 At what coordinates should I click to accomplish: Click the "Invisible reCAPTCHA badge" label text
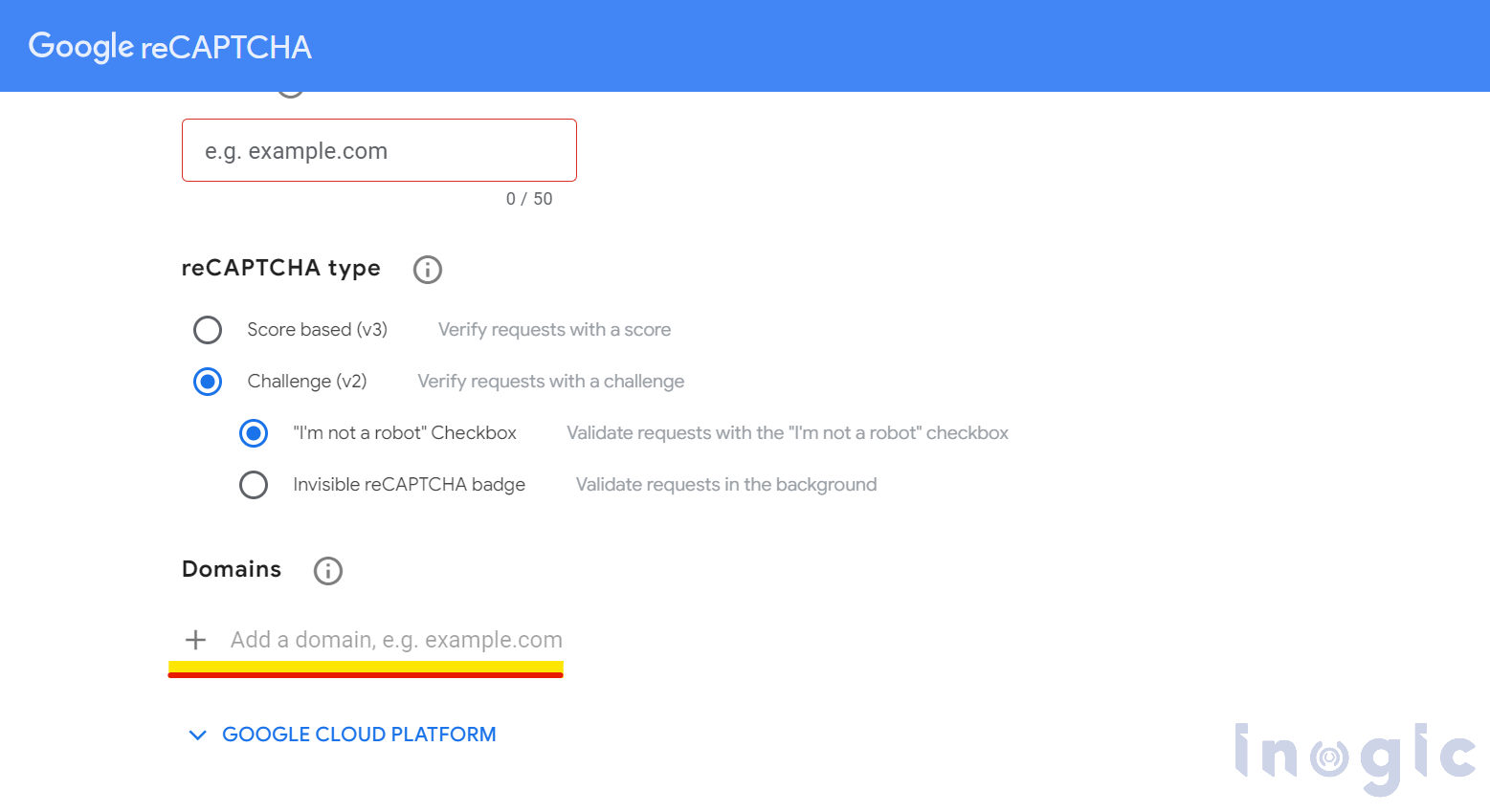coord(409,485)
